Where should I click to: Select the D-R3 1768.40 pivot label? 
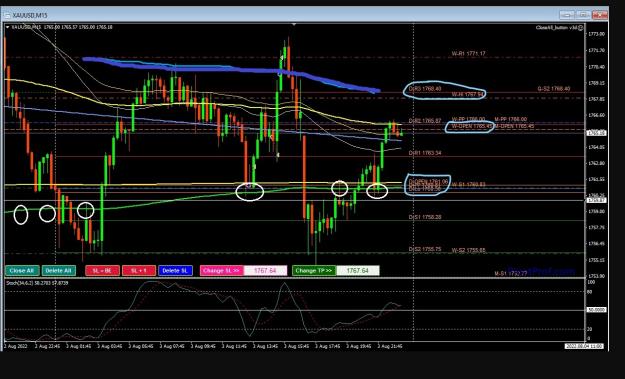(x=425, y=89)
